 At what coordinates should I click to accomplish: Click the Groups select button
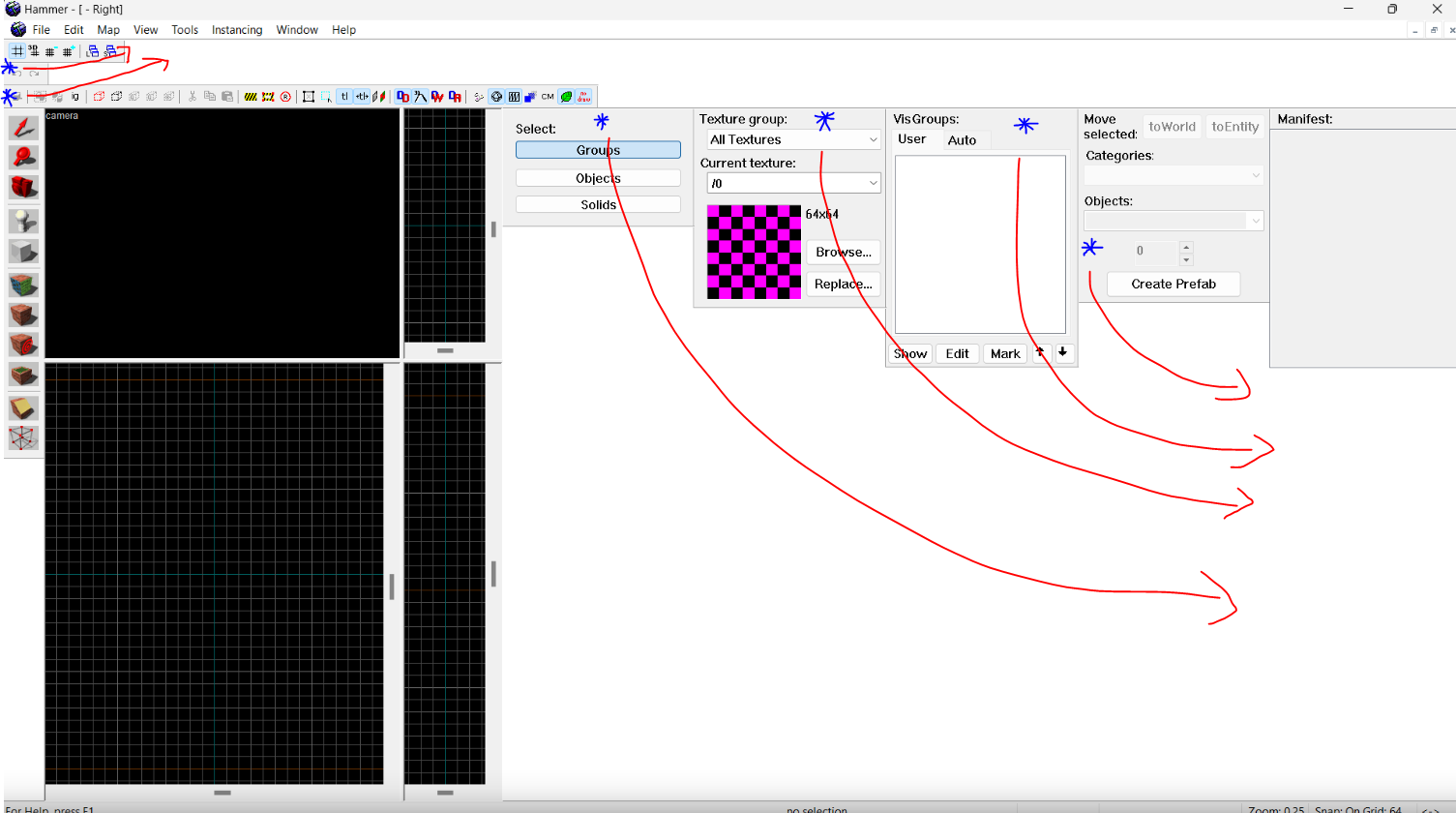(x=598, y=150)
